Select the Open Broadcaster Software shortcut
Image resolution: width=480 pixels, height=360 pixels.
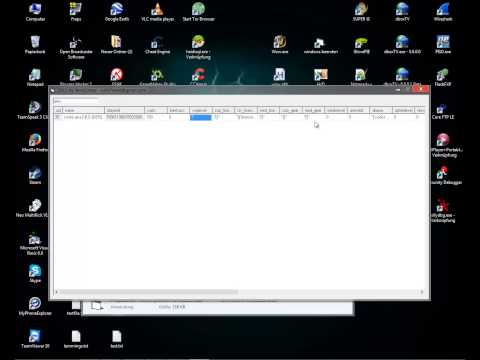pyautogui.click(x=76, y=47)
